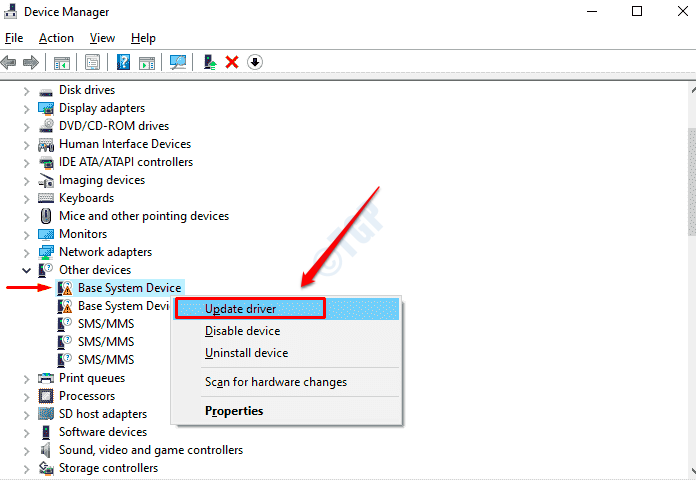Click the mouse icon for Mice and pointing devices
This screenshot has height=481, width=696.
[46, 216]
